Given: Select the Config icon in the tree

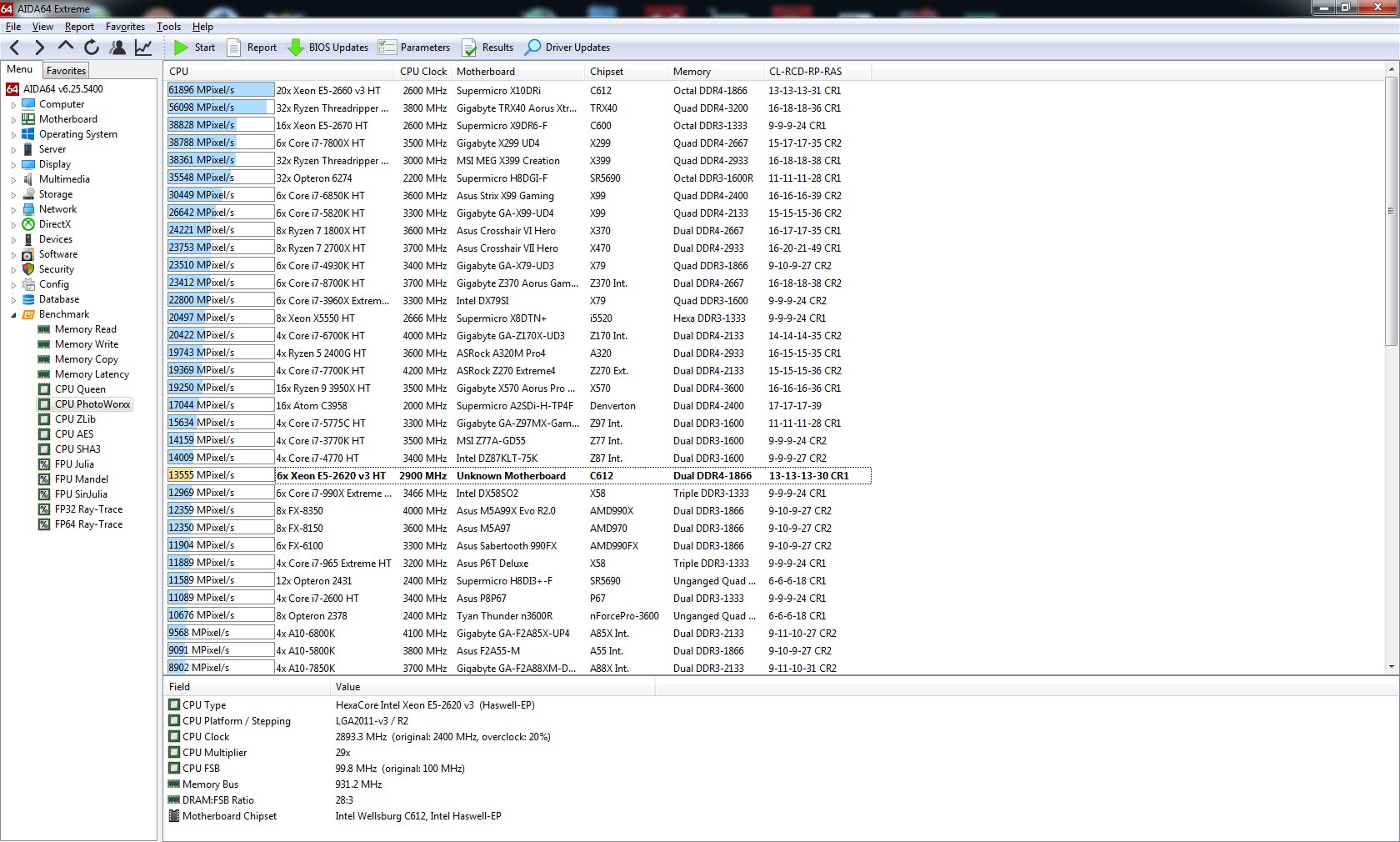Looking at the screenshot, I should click(28, 284).
